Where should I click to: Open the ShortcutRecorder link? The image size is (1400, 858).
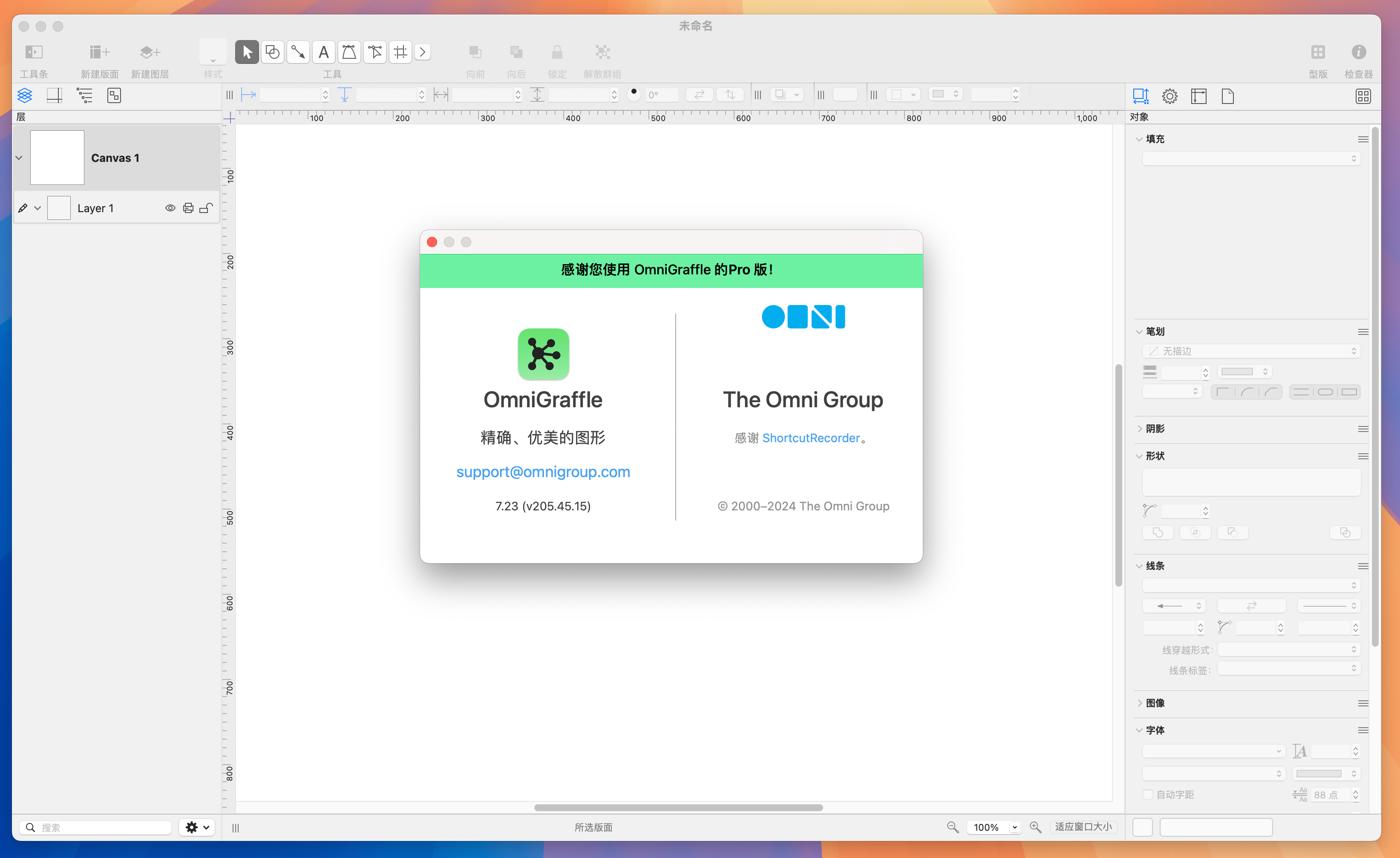coord(811,438)
